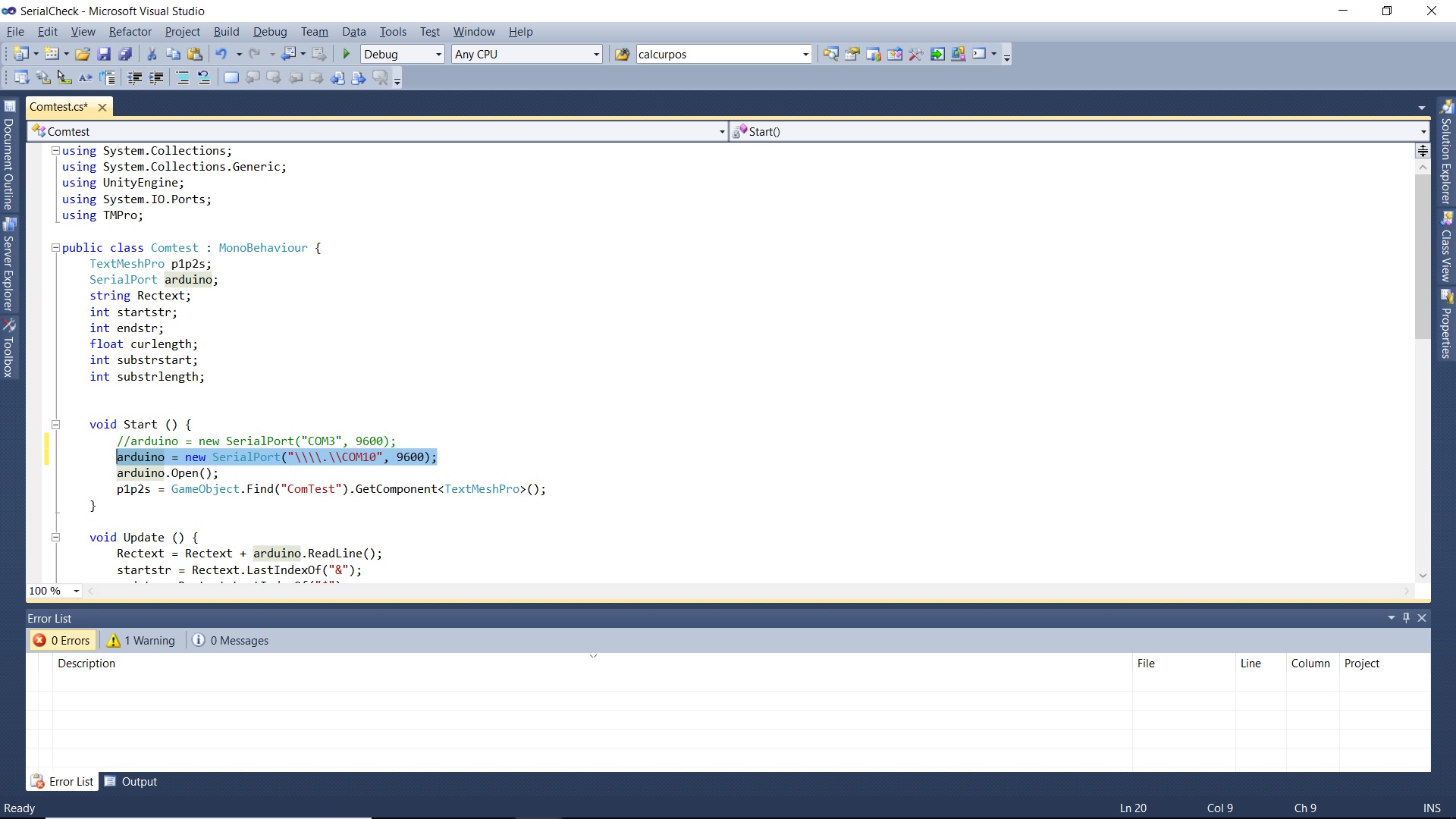1456x819 pixels.
Task: Open the Undo history dropdown arrow
Action: [239, 54]
